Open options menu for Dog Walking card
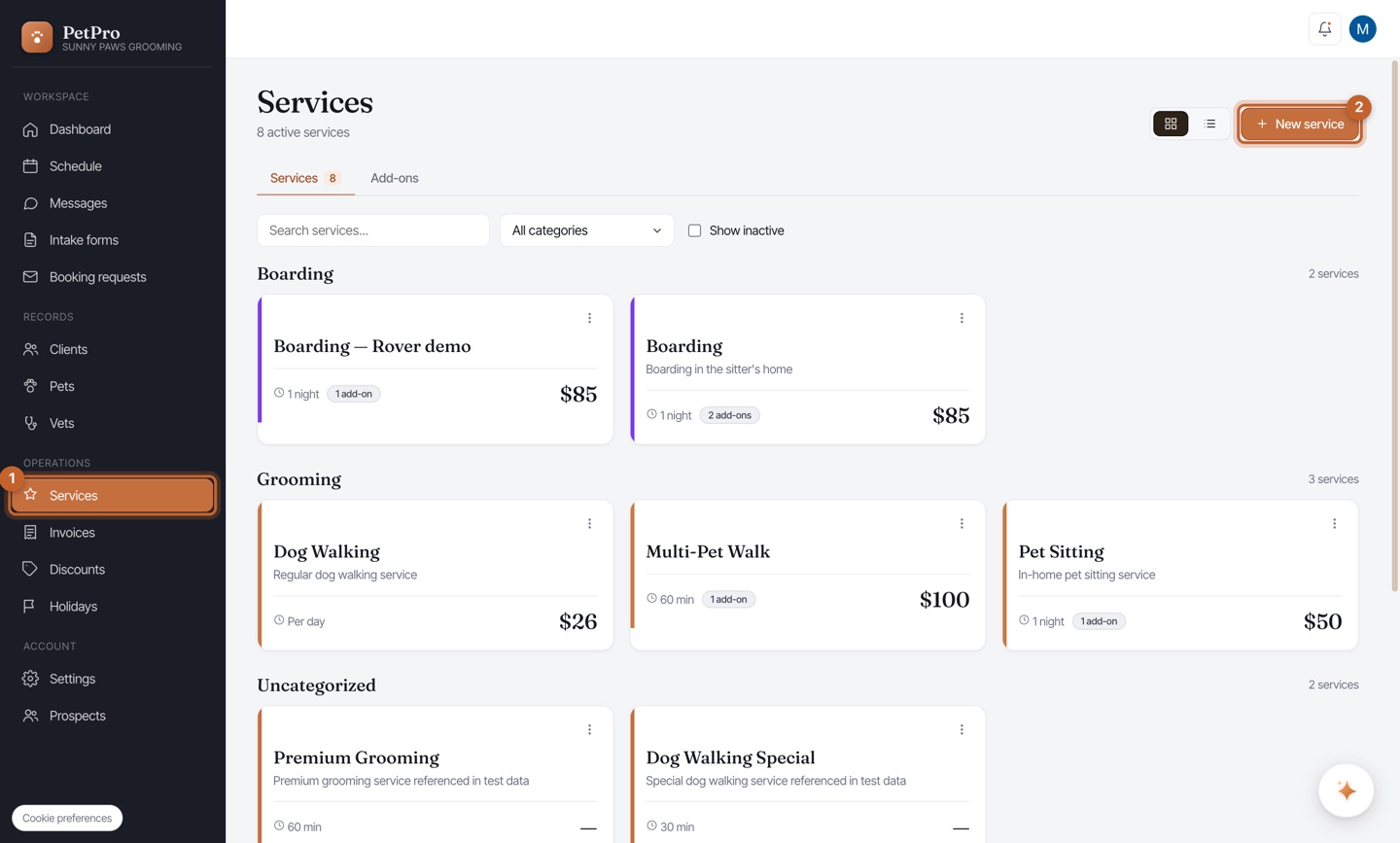 [x=589, y=523]
